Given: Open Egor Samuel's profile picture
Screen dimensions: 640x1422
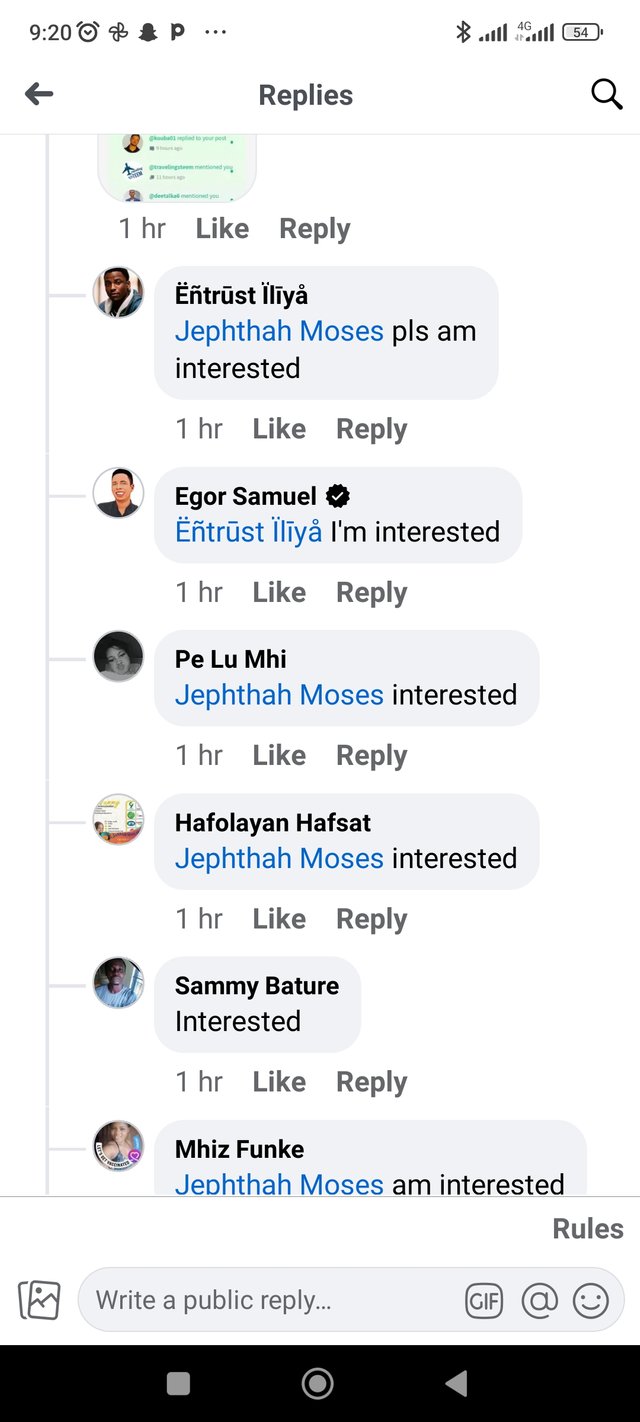Looking at the screenshot, I should click(118, 493).
